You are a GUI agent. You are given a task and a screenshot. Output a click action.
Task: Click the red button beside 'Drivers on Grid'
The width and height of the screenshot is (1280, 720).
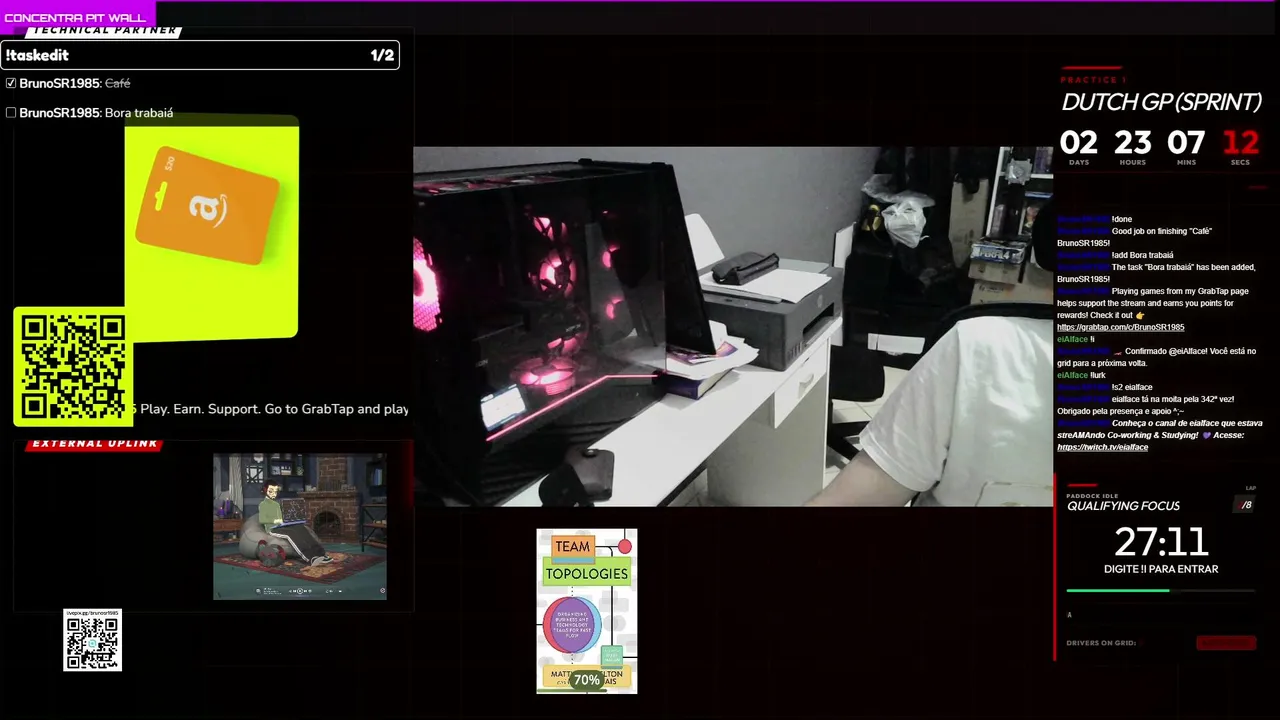tap(1226, 643)
